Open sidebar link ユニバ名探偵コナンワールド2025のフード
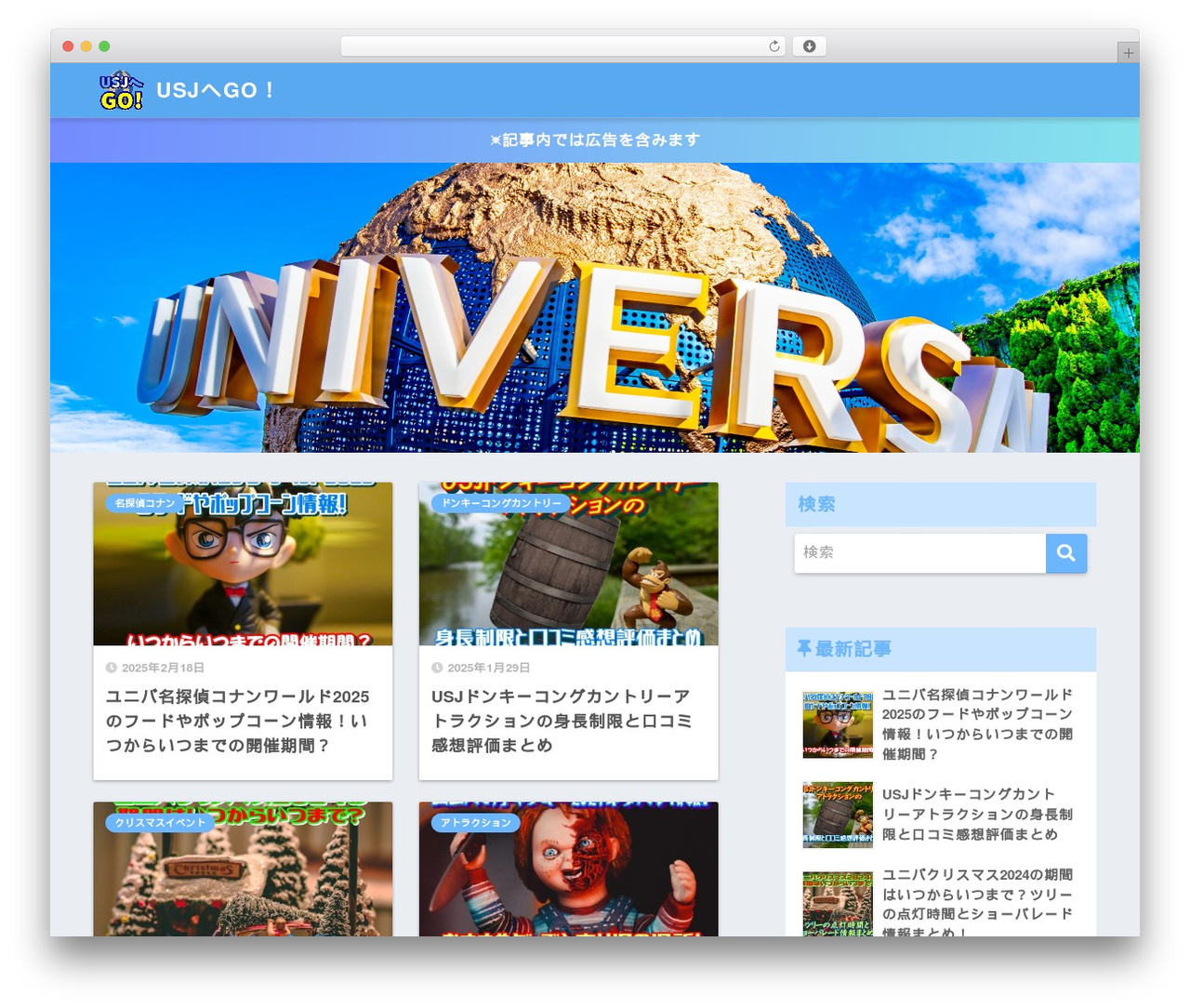This screenshot has width=1190, height=1008. coord(978,724)
